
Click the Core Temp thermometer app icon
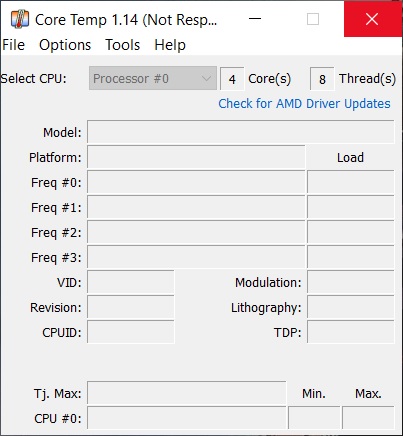[x=20, y=19]
